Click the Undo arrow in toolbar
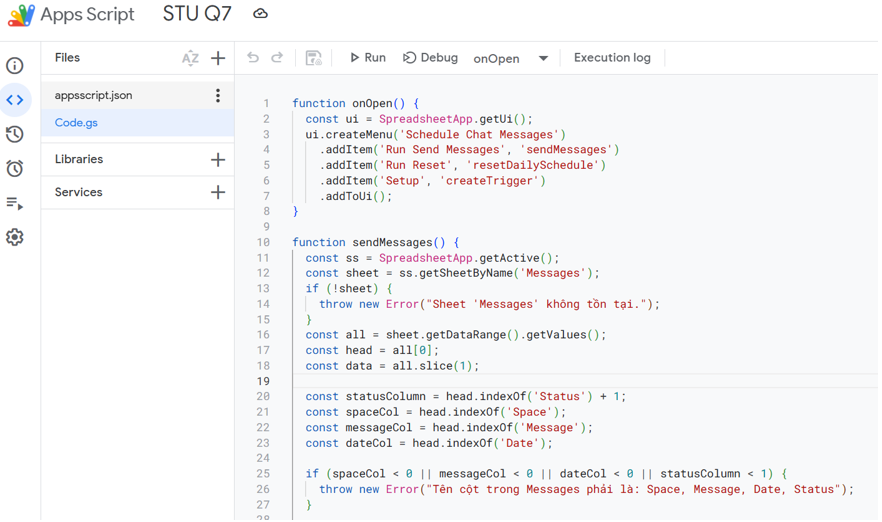 click(x=253, y=58)
